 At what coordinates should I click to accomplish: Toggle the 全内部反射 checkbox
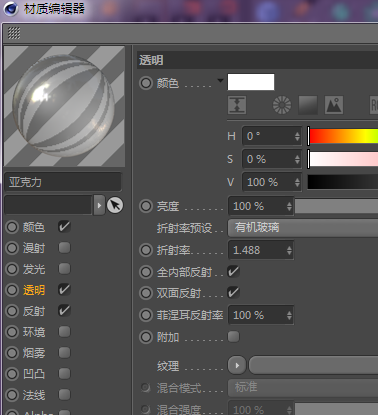click(233, 271)
